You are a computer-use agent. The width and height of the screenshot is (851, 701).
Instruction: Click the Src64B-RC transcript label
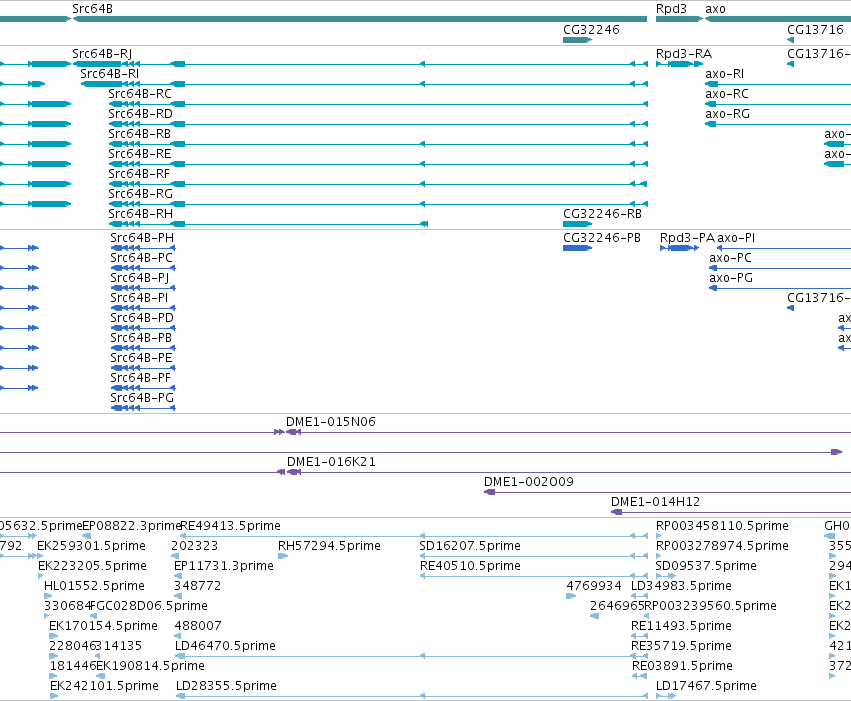tap(140, 94)
